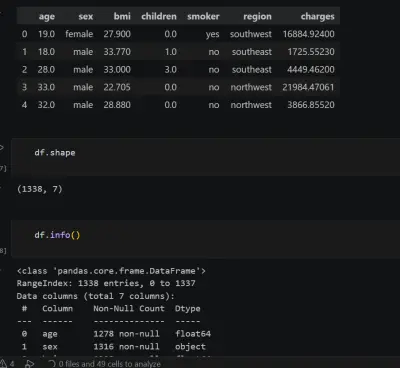The image size is (400, 368).
Task: Select charges value 1725.55230
Action: pyautogui.click(x=311, y=52)
